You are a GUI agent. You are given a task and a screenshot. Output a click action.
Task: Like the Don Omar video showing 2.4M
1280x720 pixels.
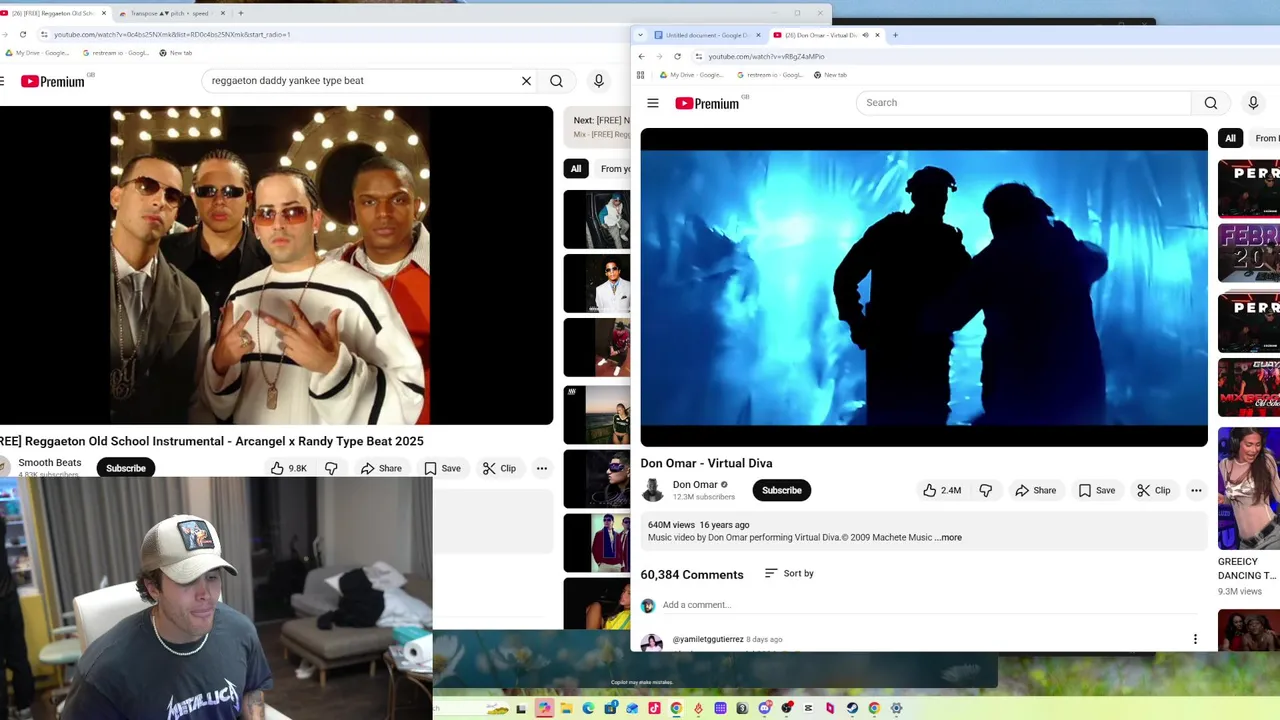[x=941, y=490]
